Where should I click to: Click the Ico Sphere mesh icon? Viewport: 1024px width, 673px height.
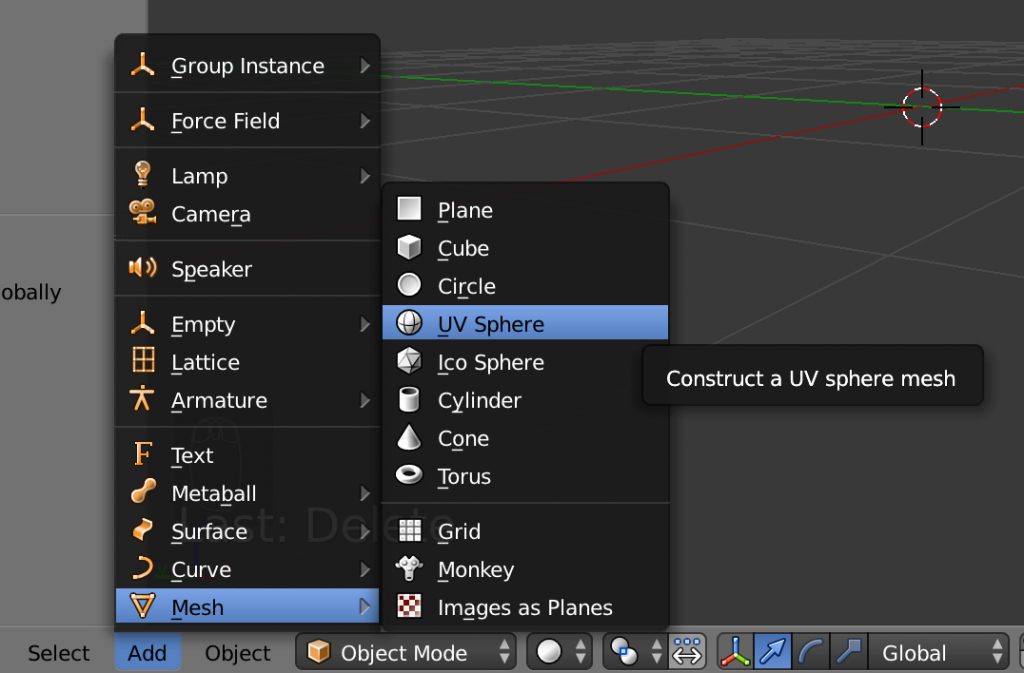click(x=409, y=361)
